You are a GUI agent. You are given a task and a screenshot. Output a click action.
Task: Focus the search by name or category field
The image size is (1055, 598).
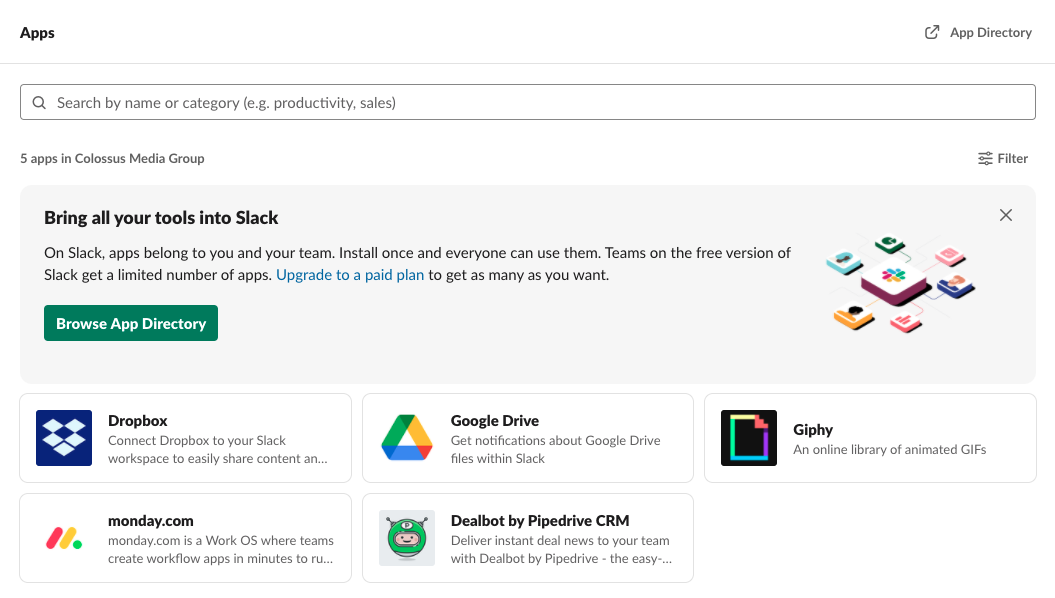click(x=528, y=102)
